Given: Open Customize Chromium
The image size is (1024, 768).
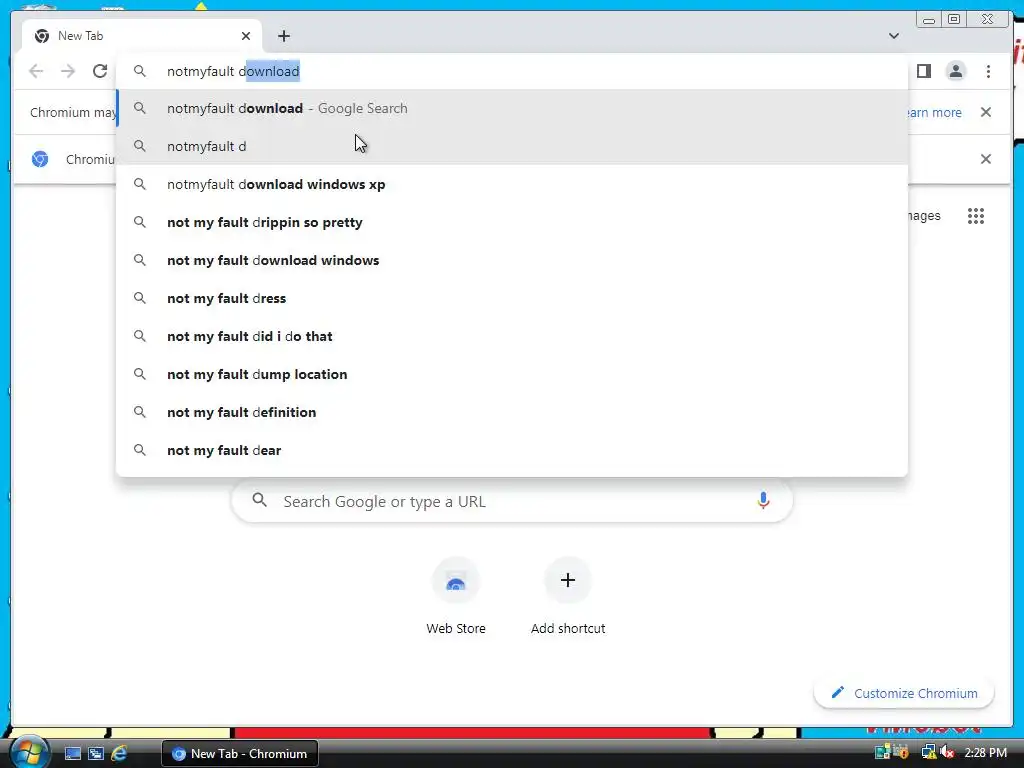Looking at the screenshot, I should point(904,693).
